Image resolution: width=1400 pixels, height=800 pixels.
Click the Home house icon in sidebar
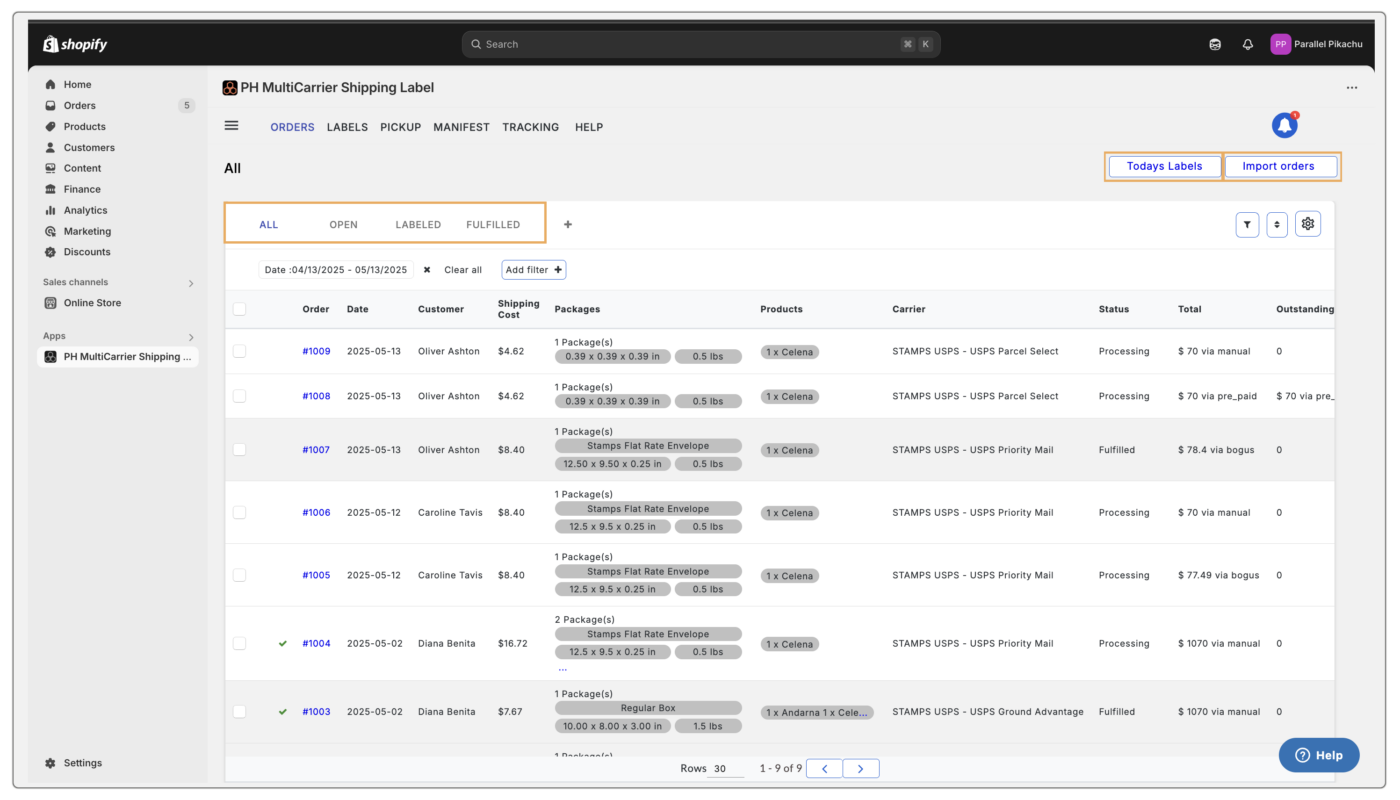coord(51,85)
